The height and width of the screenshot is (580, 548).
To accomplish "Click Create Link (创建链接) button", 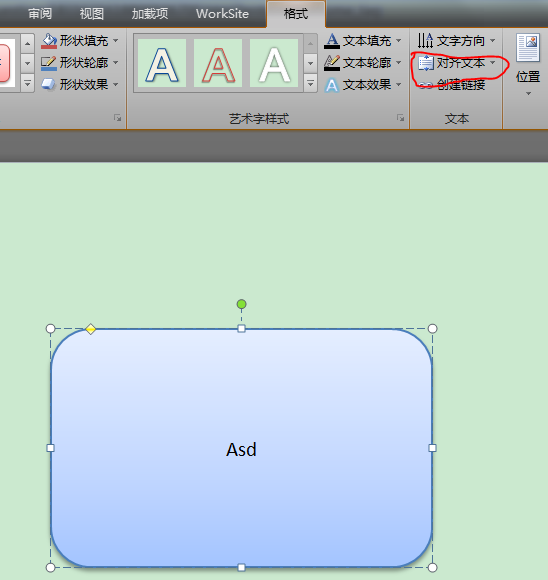I will coord(452,85).
